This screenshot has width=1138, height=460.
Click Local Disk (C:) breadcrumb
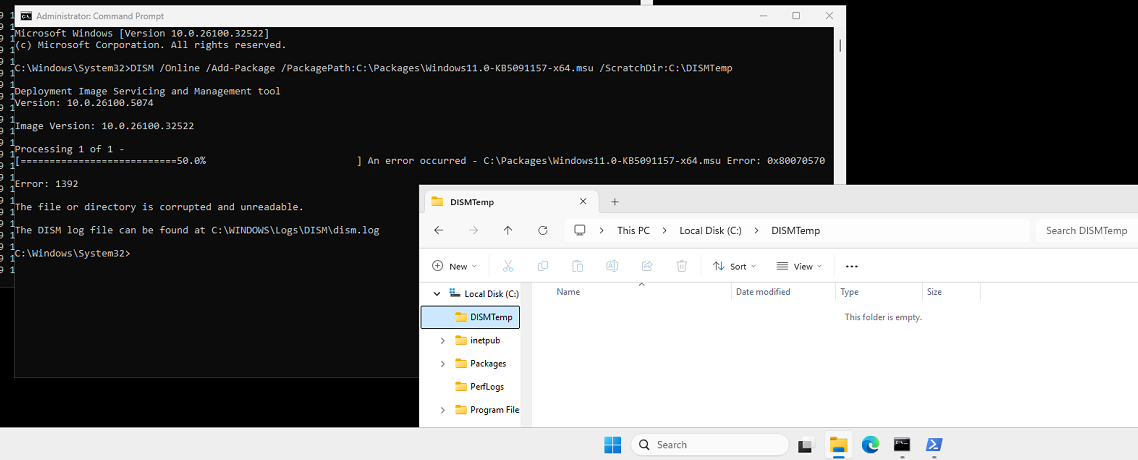711,231
